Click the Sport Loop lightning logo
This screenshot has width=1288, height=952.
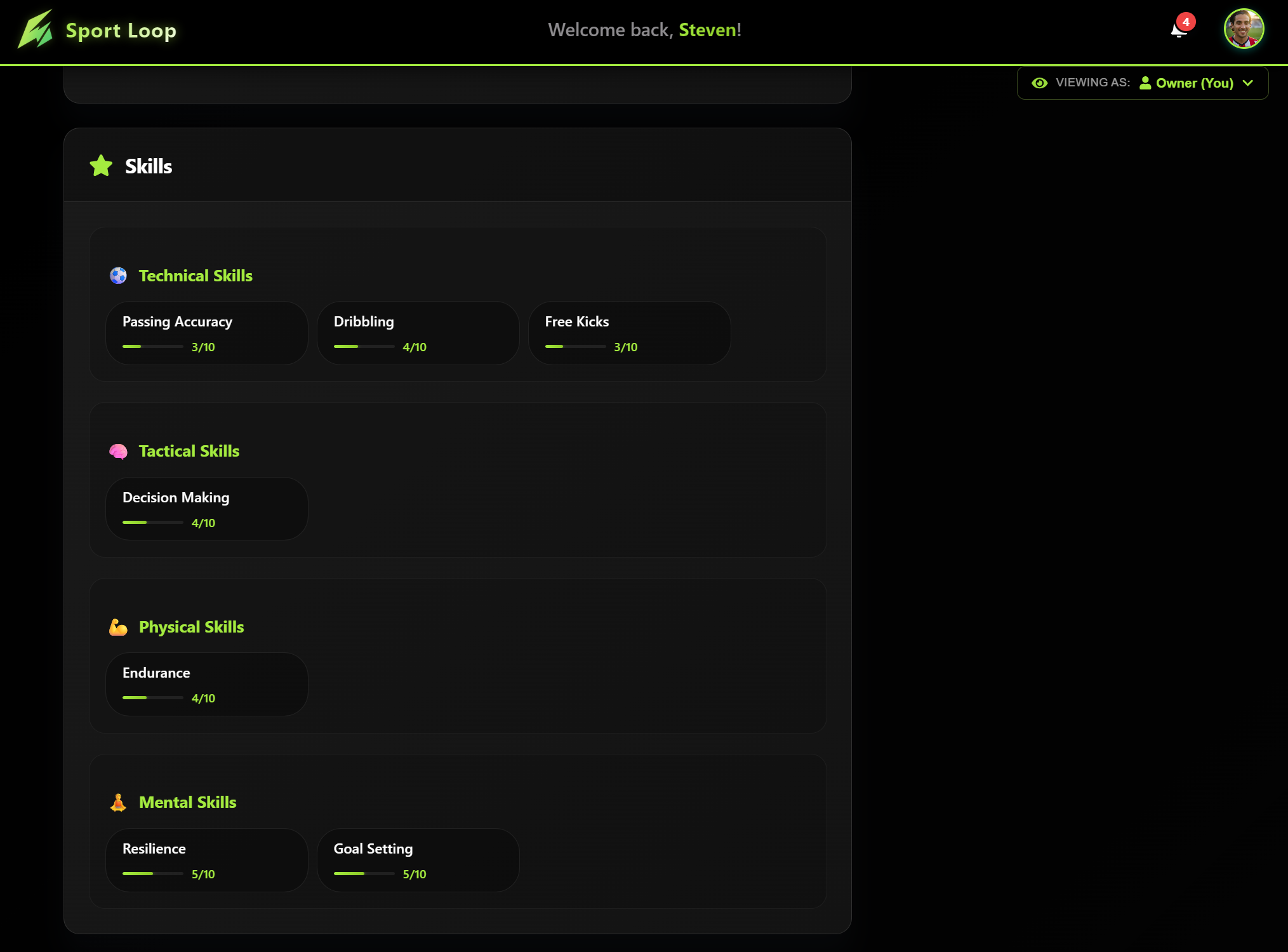tap(36, 29)
